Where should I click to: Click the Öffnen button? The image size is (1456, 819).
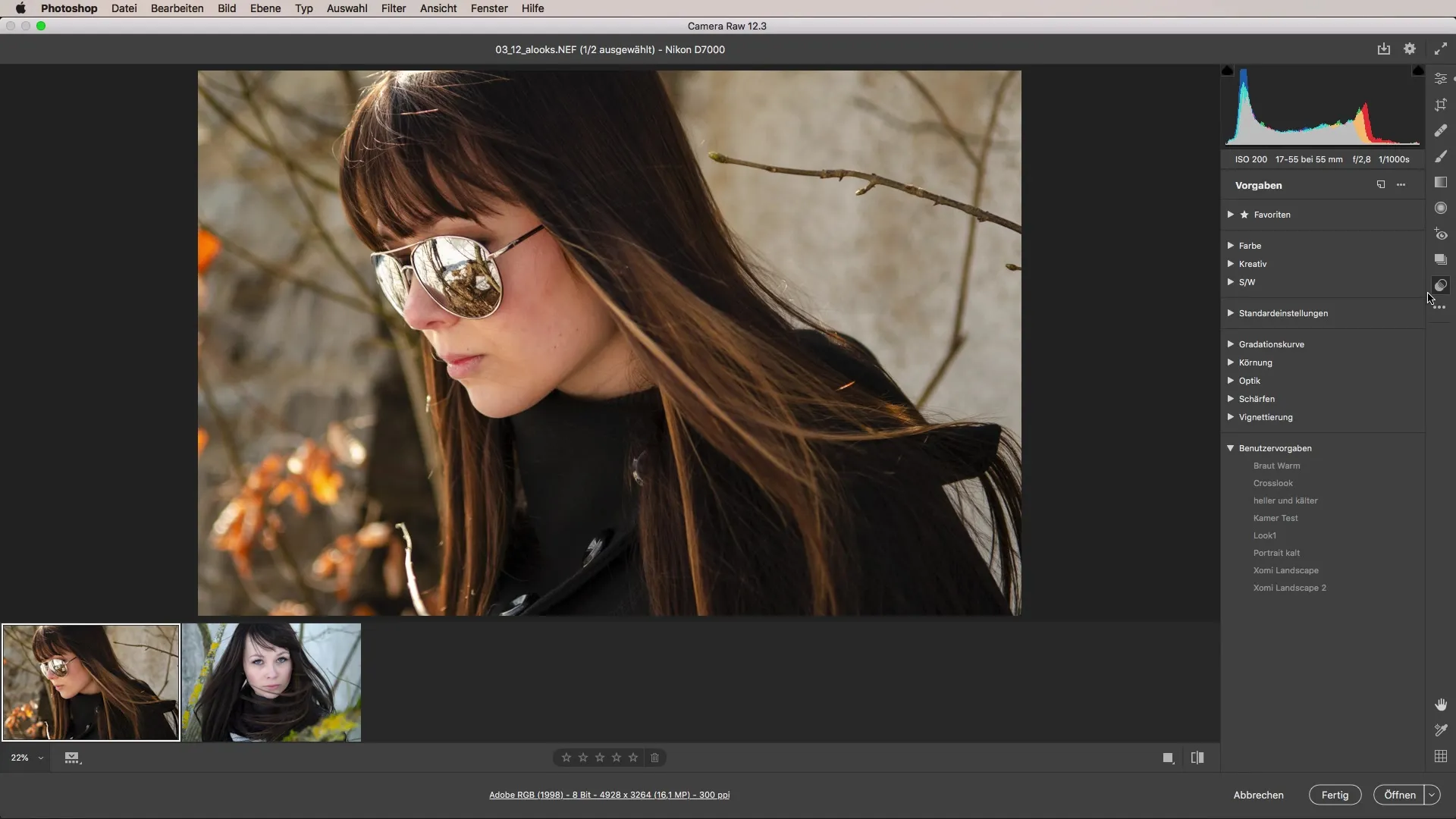coord(1399,795)
